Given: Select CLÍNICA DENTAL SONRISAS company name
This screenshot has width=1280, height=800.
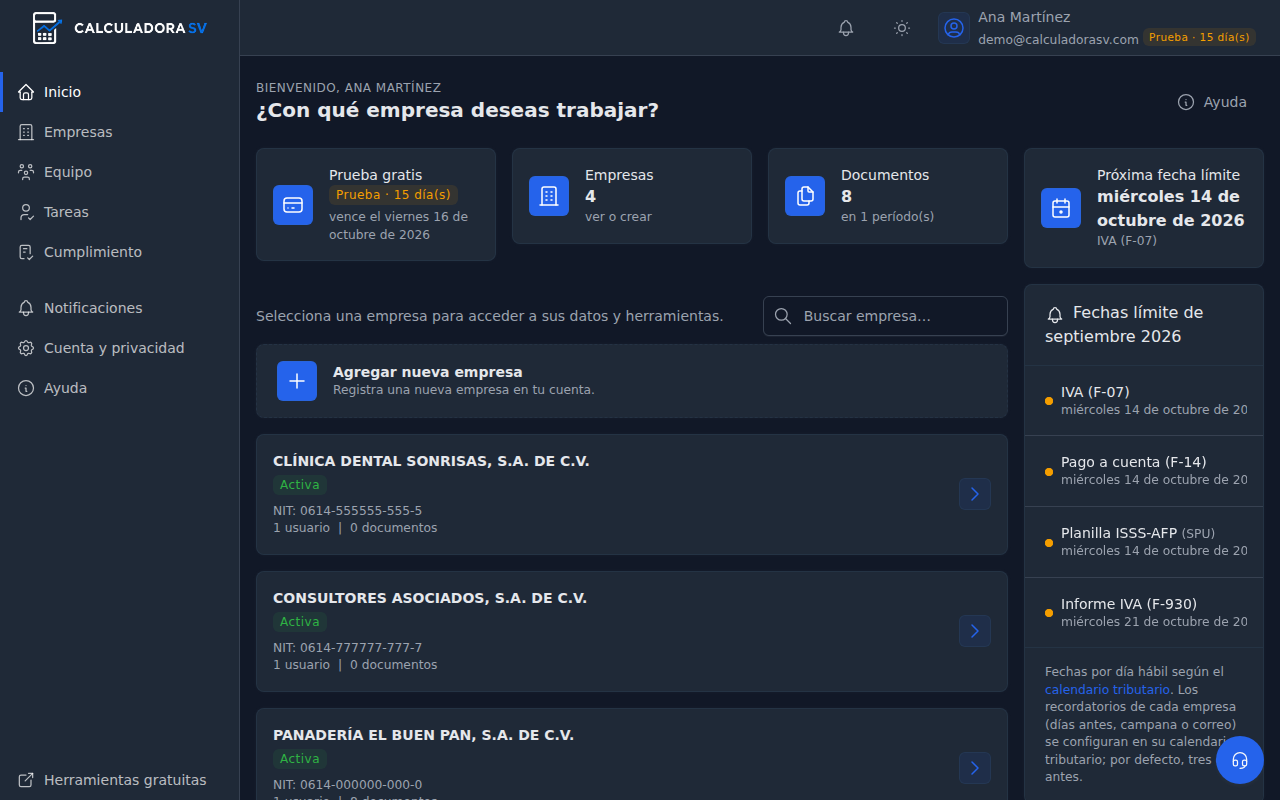Looking at the screenshot, I should point(431,461).
